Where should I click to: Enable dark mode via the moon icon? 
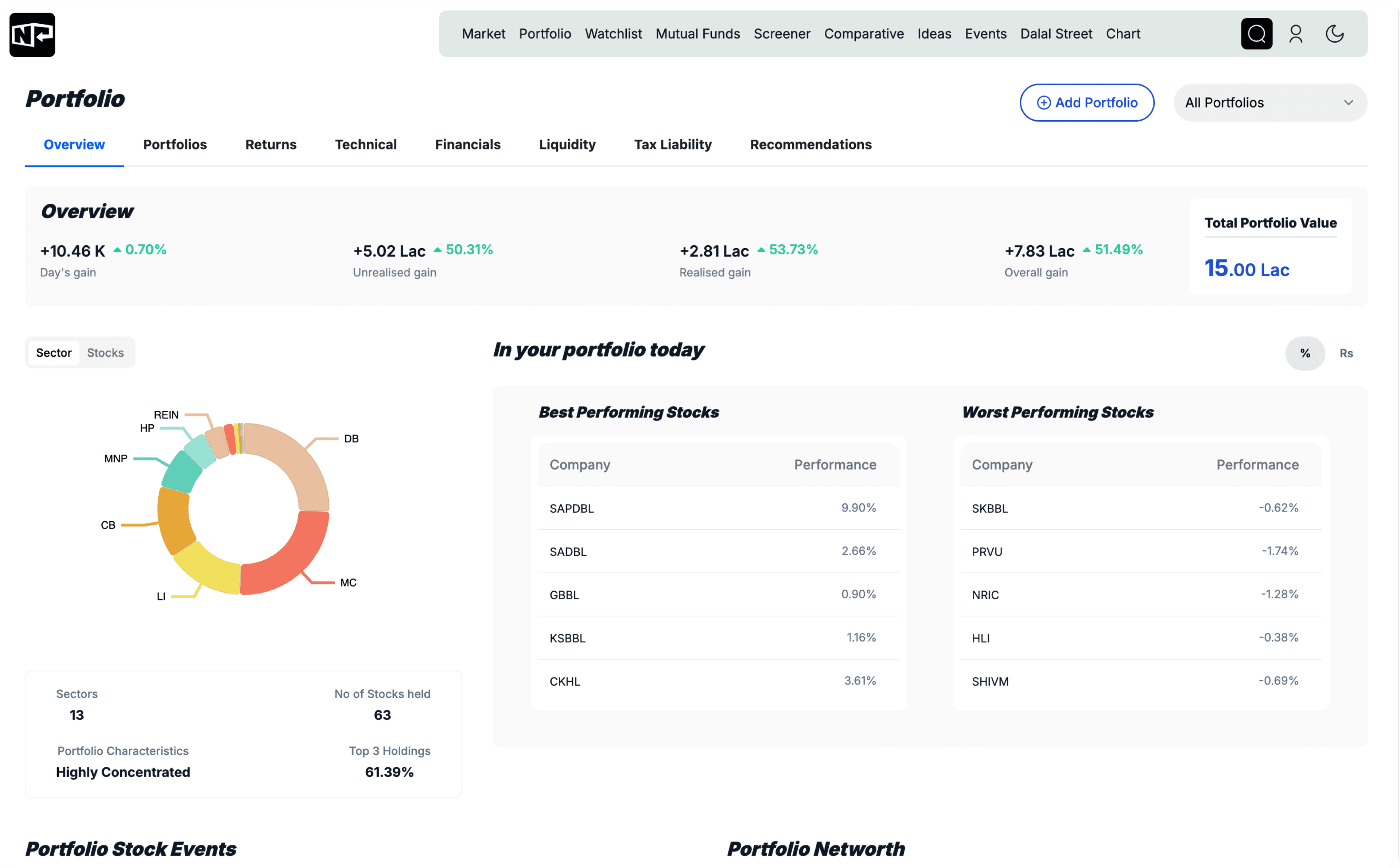(x=1335, y=34)
